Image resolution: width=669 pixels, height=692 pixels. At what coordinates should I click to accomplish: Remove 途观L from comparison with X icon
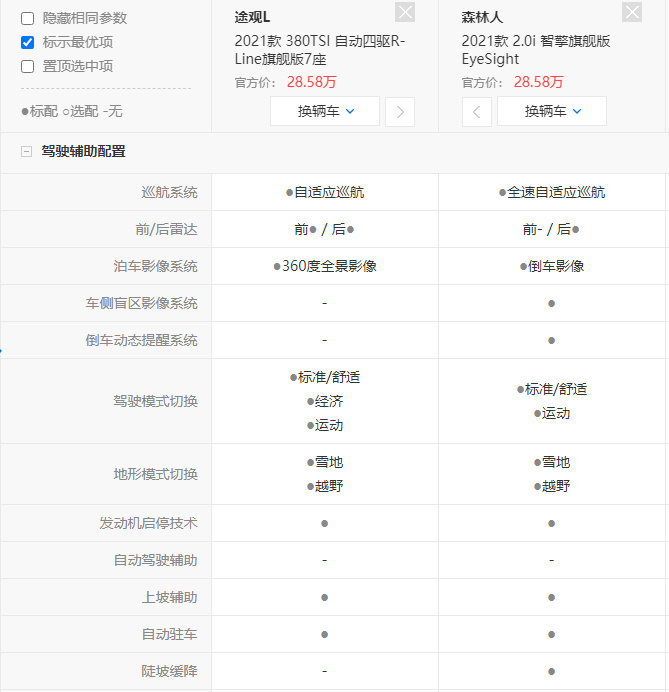[405, 12]
